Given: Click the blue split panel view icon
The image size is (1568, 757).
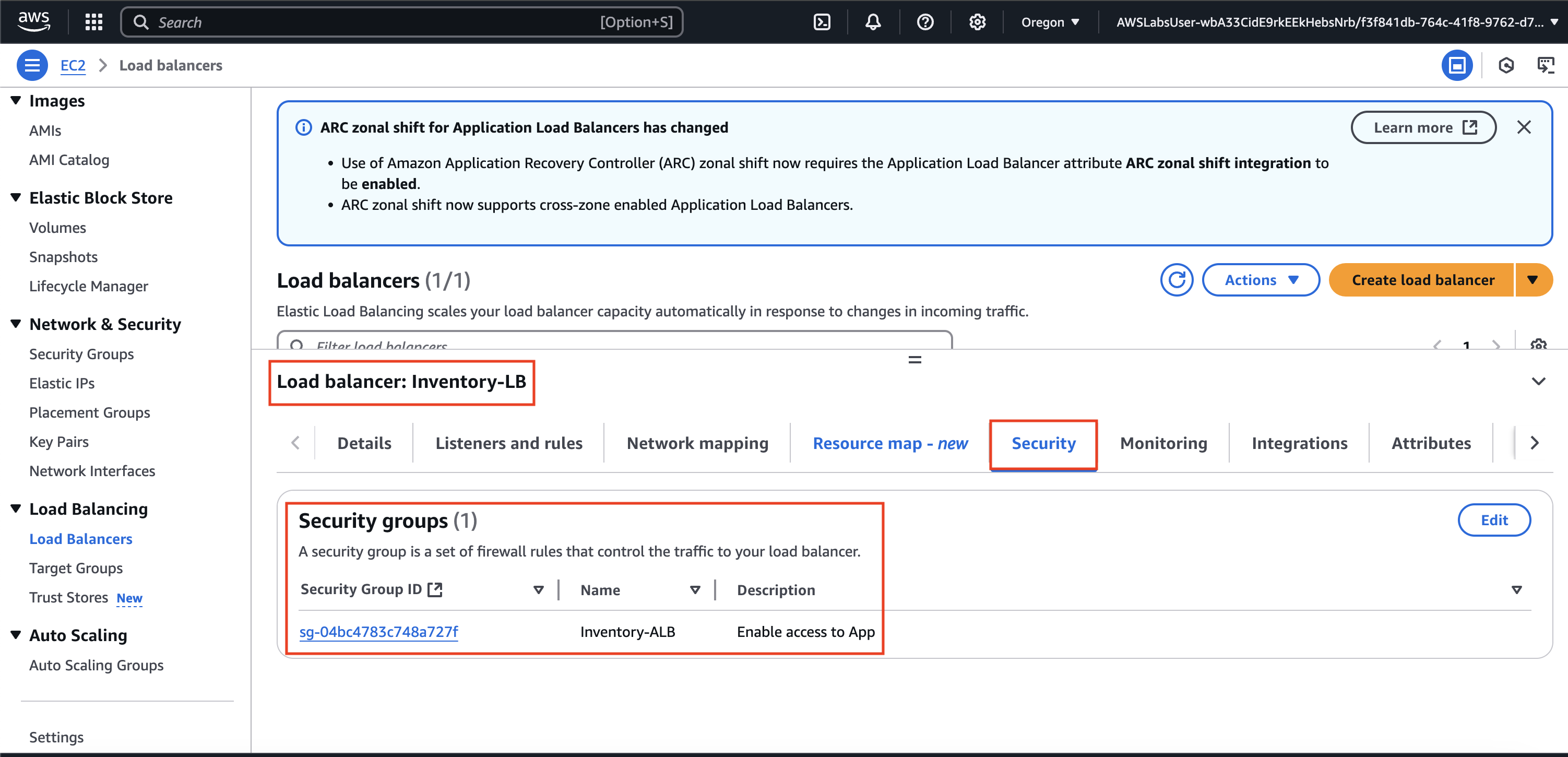Looking at the screenshot, I should click(x=1457, y=65).
